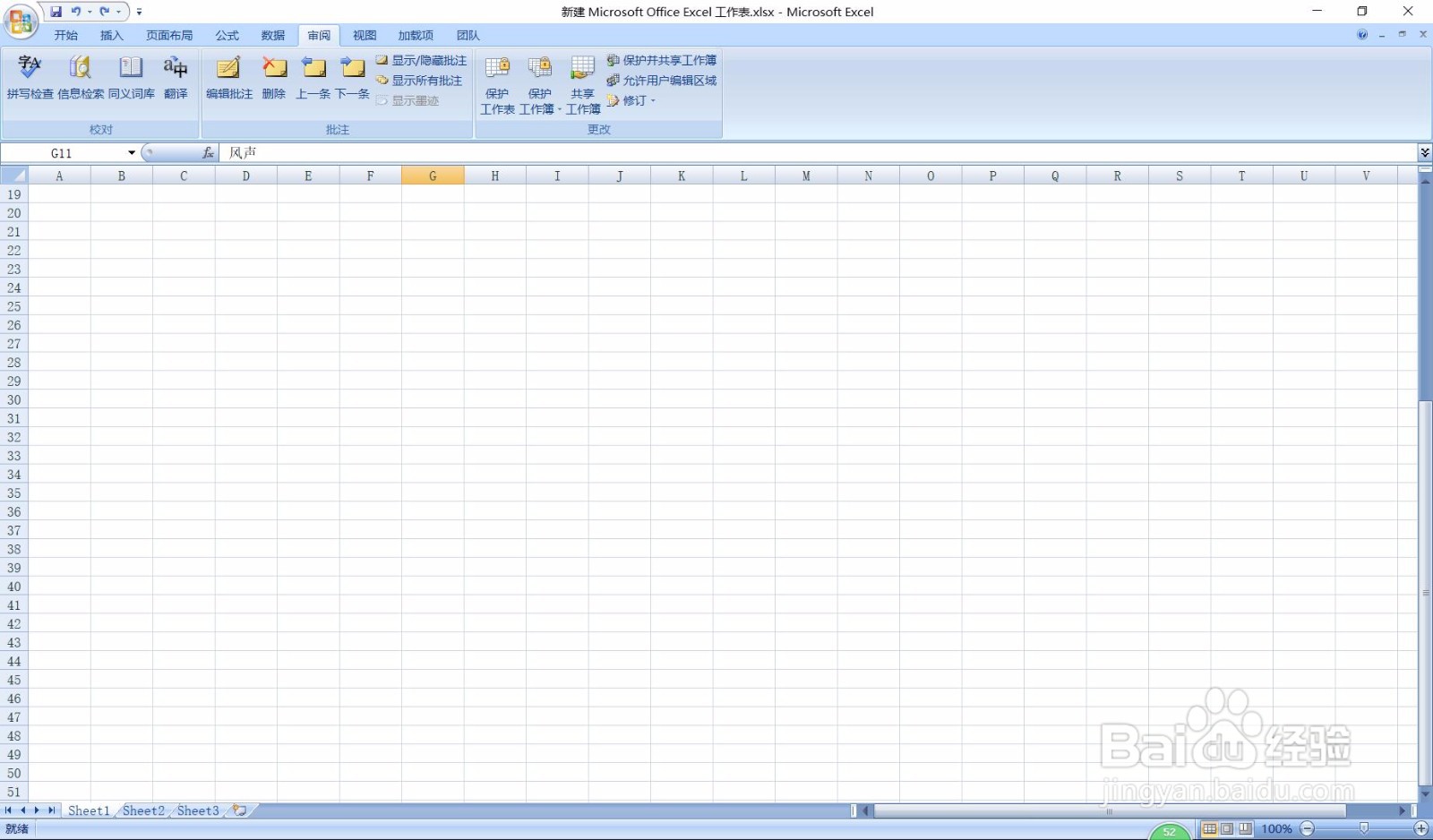Open Excel Help question mark icon
The width and height of the screenshot is (1433, 840).
pos(1362,35)
